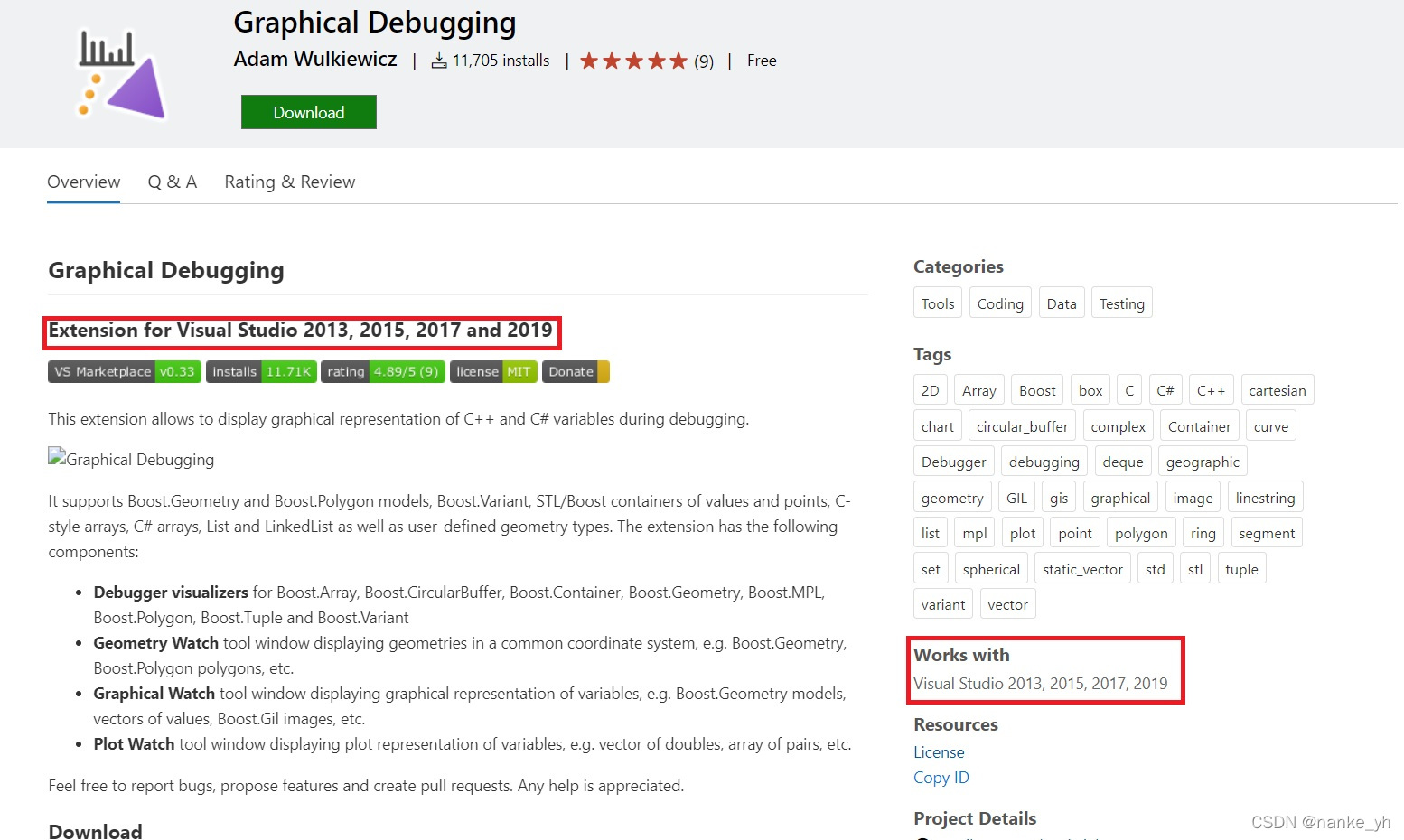Click the graphical tag

pos(1120,498)
